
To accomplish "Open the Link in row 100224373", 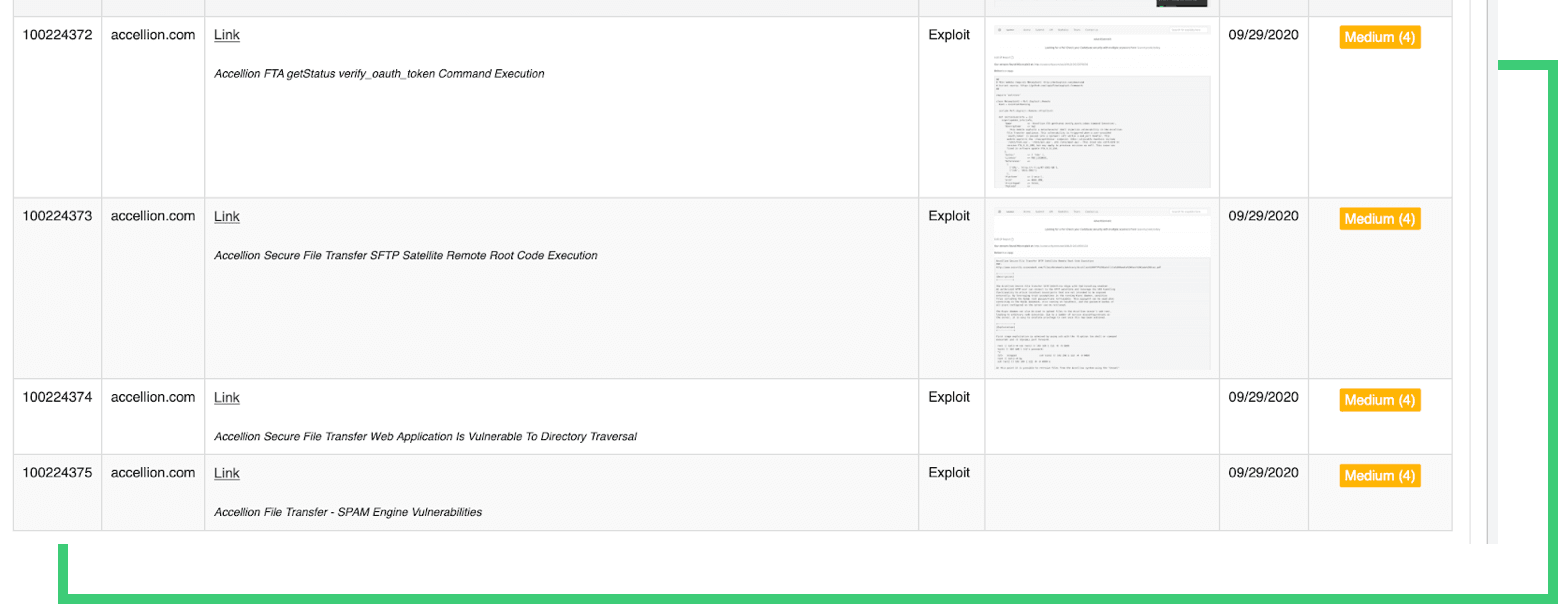I will click(226, 216).
